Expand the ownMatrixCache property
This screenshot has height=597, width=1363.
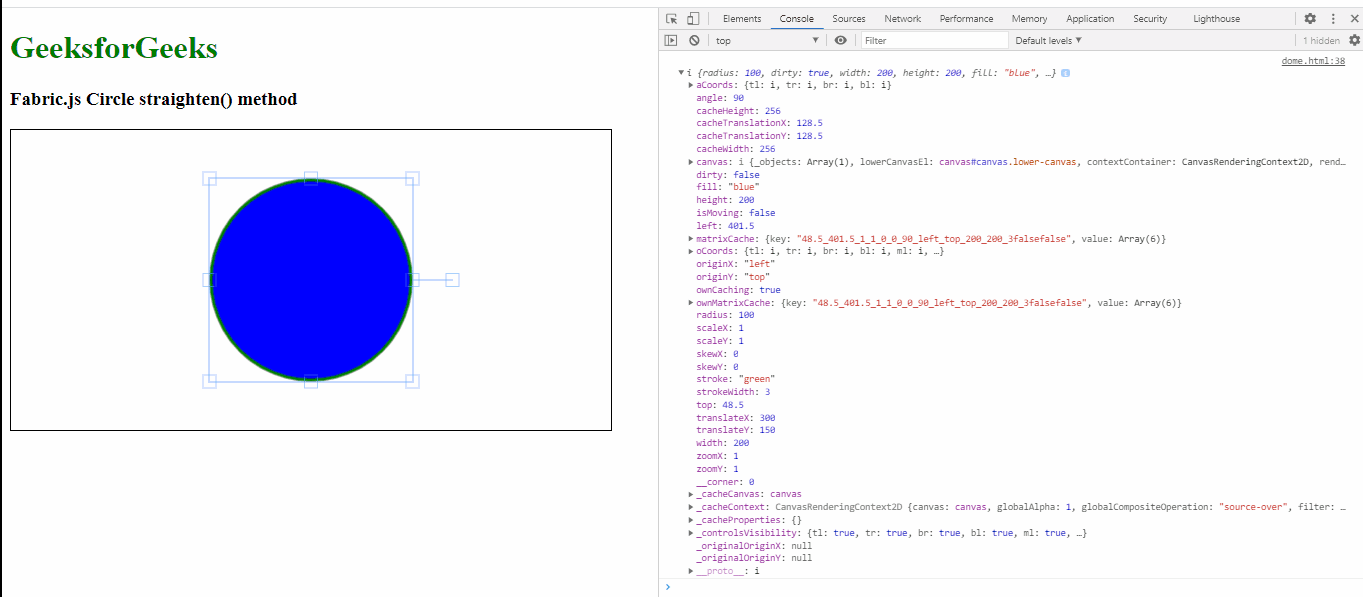coord(691,302)
